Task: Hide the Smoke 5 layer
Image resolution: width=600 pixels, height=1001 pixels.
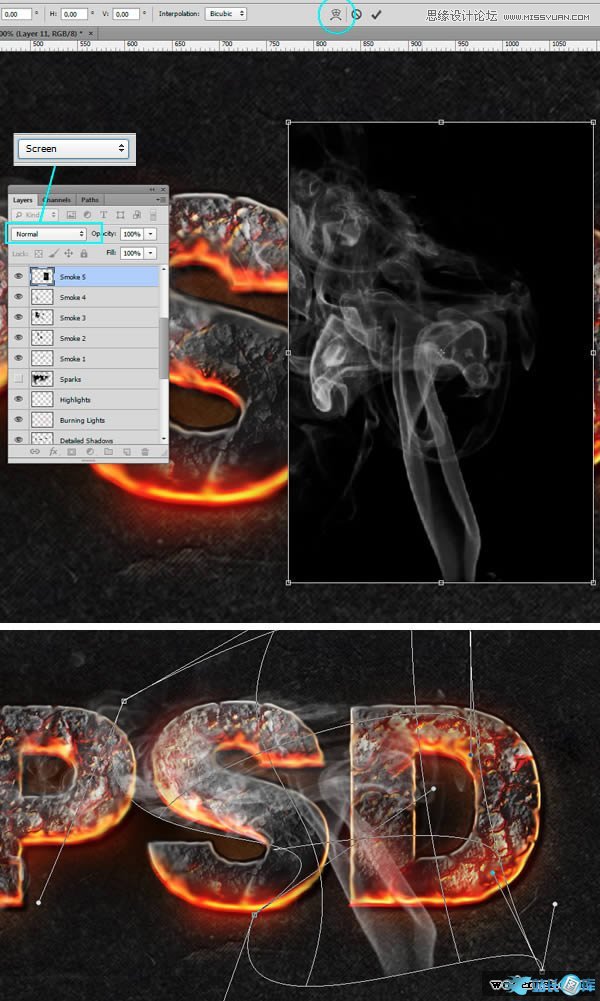Action: pyautogui.click(x=18, y=277)
